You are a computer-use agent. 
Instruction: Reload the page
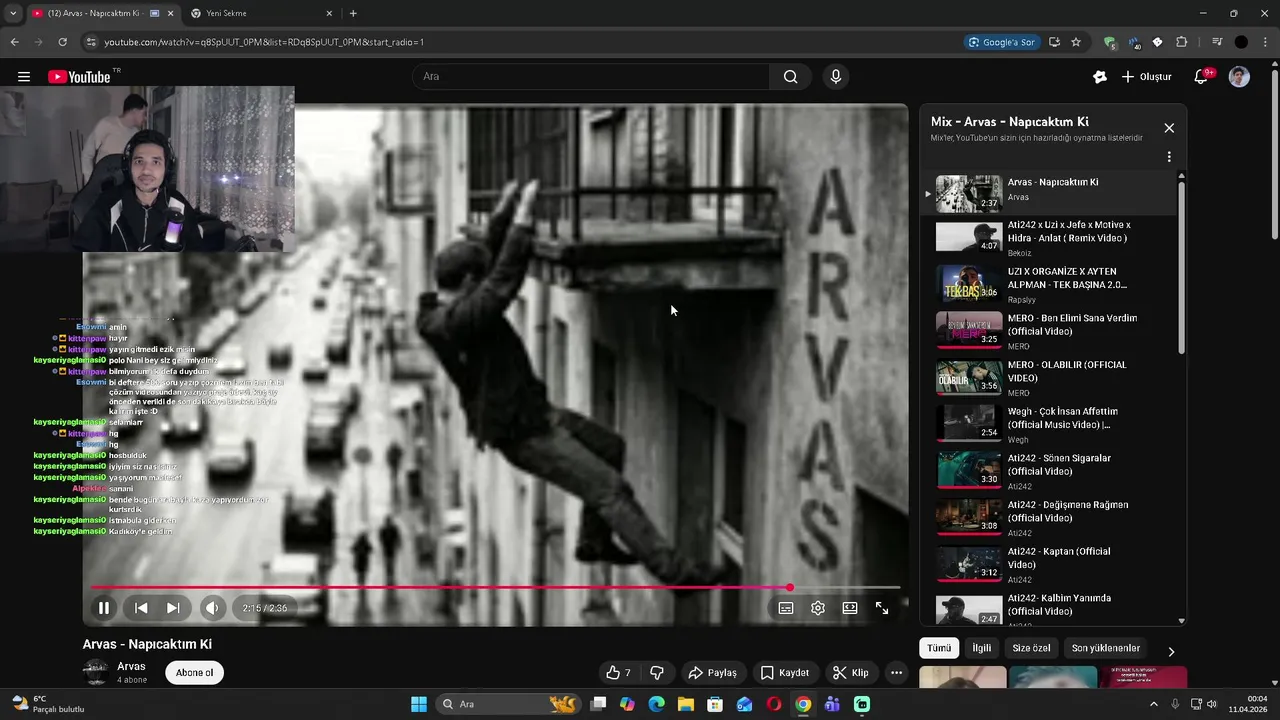62,42
